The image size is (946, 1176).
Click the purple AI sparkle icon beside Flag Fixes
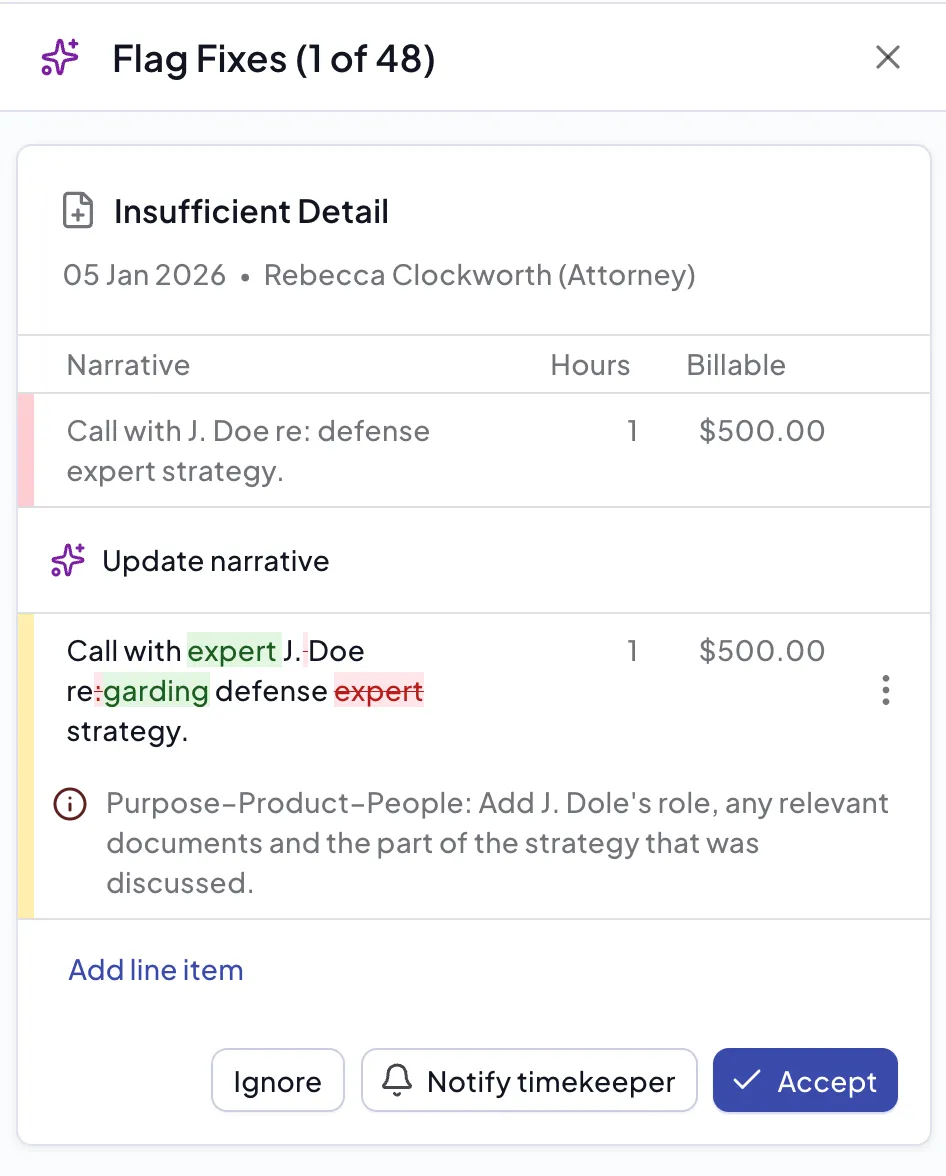pos(59,58)
